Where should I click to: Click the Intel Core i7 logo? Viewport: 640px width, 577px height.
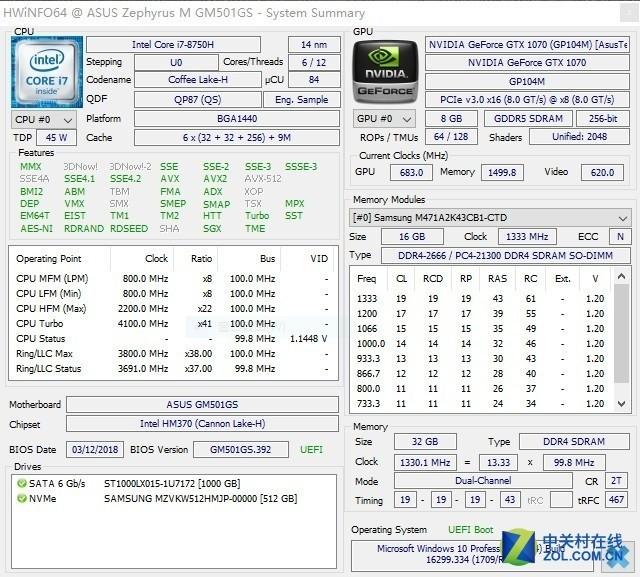click(x=47, y=72)
